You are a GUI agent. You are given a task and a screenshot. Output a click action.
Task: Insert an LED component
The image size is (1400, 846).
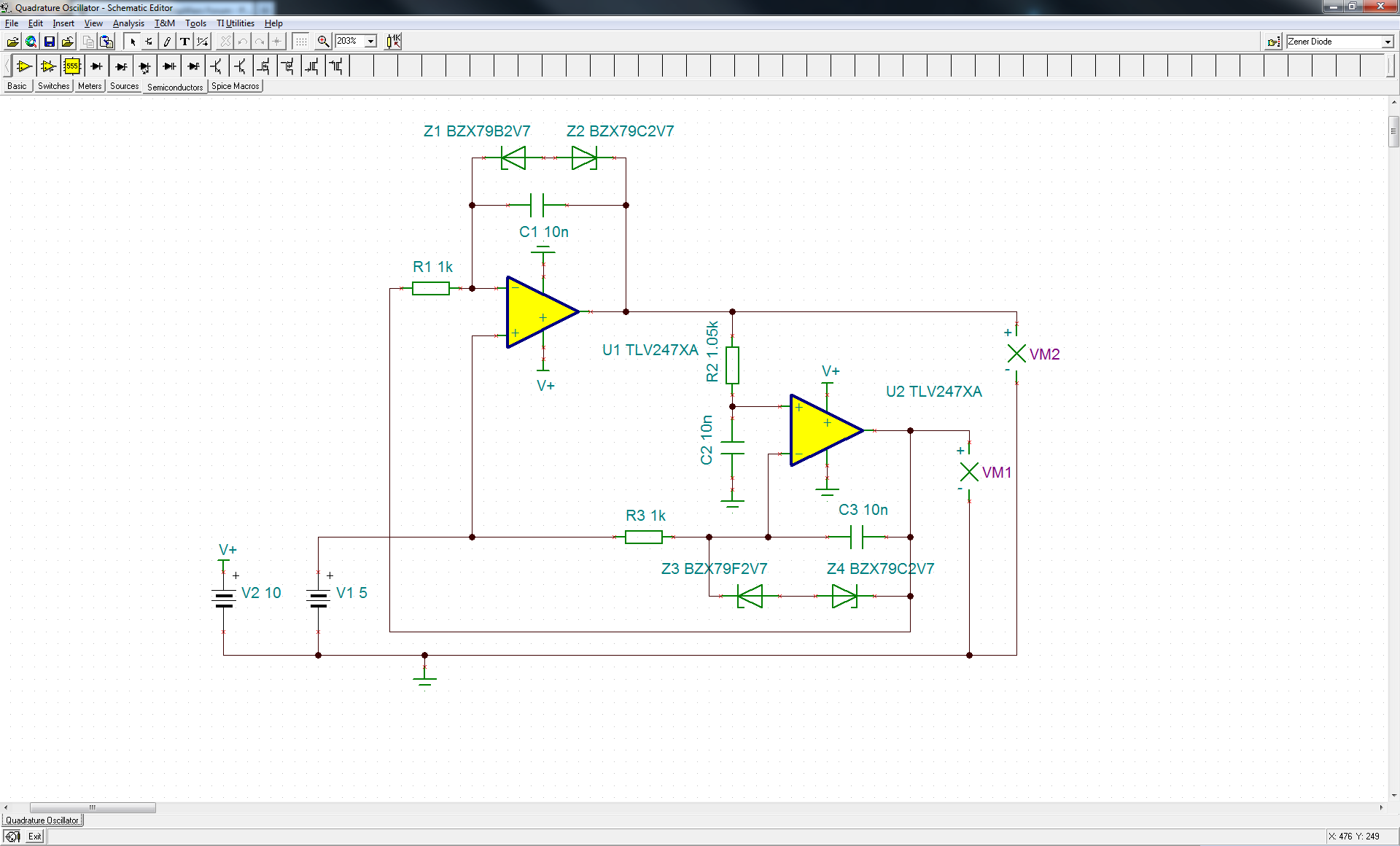144,66
